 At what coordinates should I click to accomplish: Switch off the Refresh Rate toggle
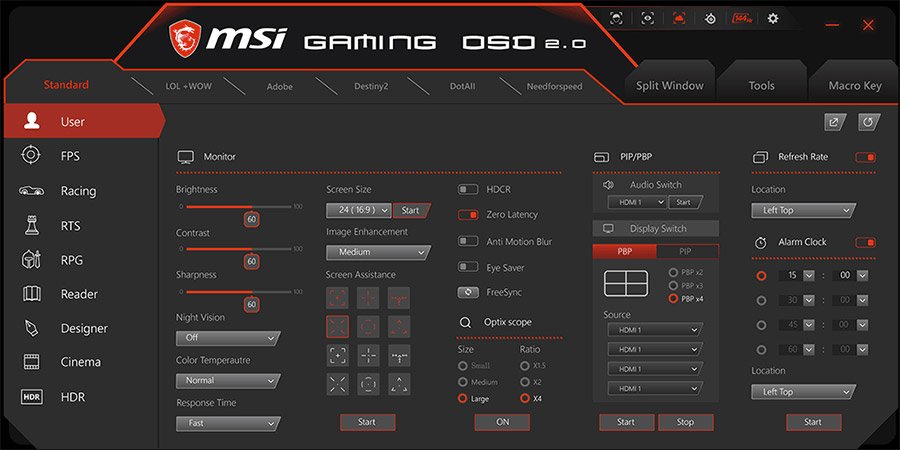click(866, 157)
